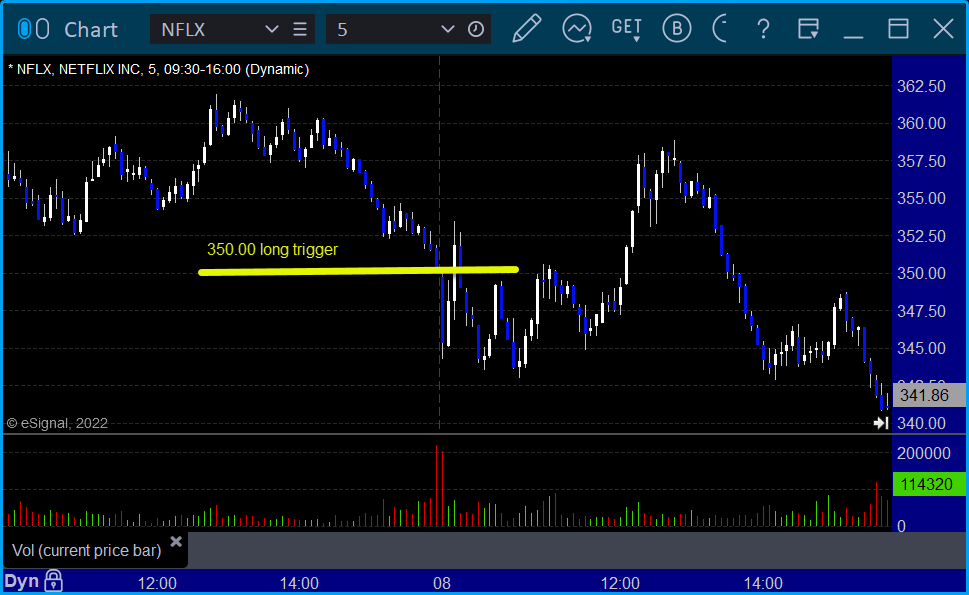This screenshot has width=969, height=595.
Task: Click the 357.50 price axis label
Action: pyautogui.click(x=921, y=161)
